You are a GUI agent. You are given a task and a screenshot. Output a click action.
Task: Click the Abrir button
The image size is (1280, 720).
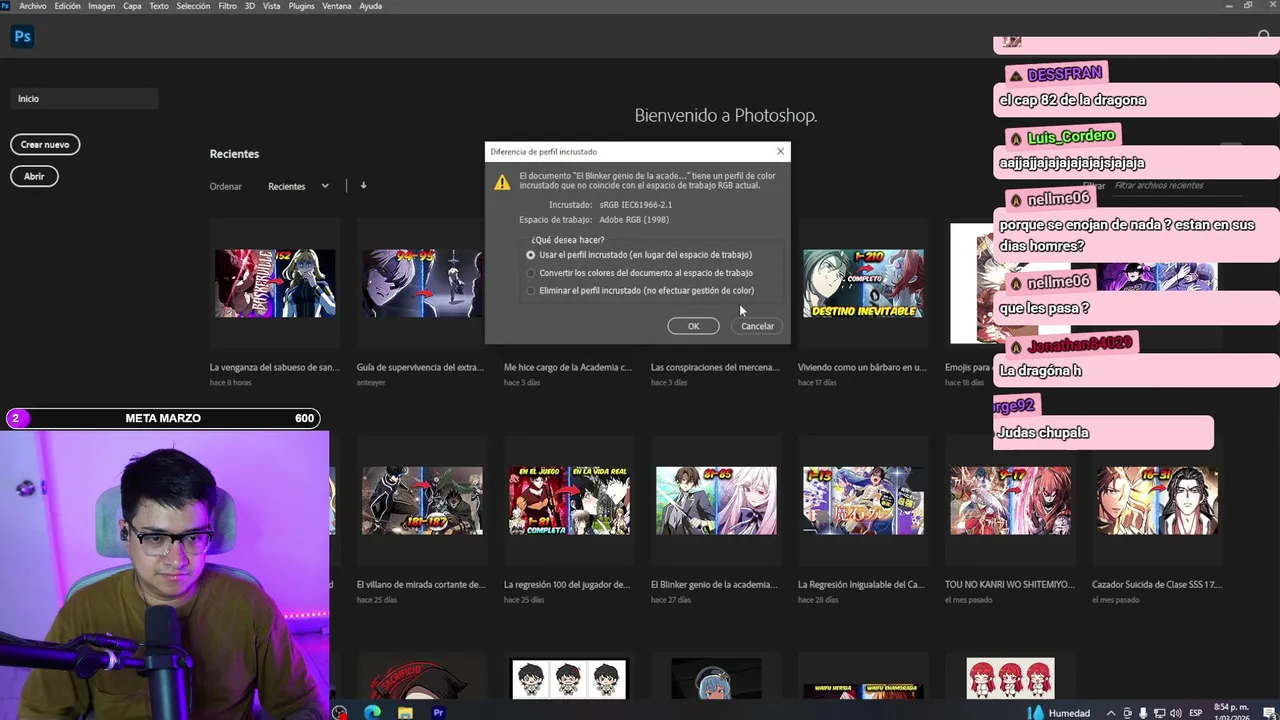(34, 176)
